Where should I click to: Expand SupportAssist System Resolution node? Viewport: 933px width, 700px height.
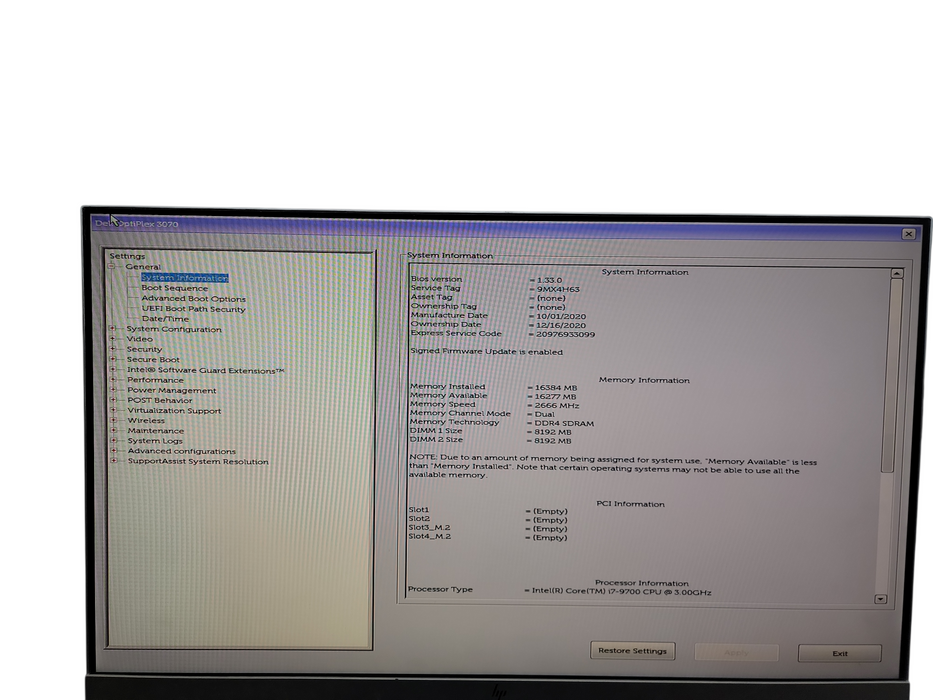[113, 461]
